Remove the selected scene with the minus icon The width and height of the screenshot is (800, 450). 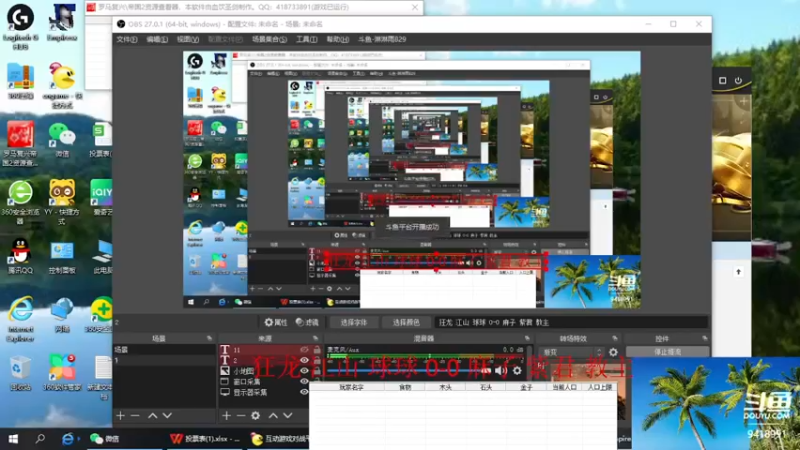(x=135, y=416)
